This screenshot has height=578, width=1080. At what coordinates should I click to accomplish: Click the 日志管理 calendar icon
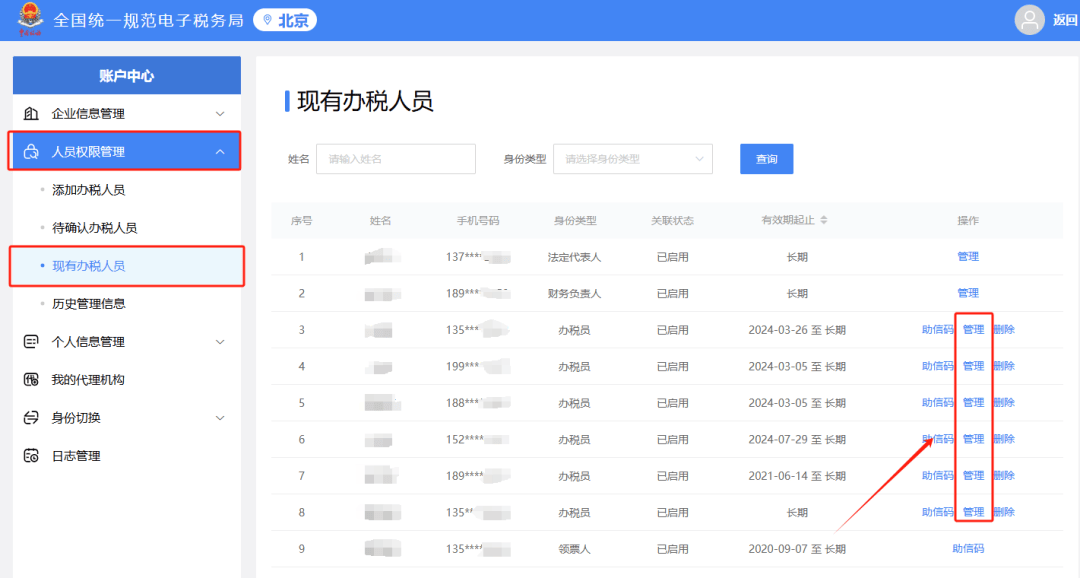tap(31, 455)
